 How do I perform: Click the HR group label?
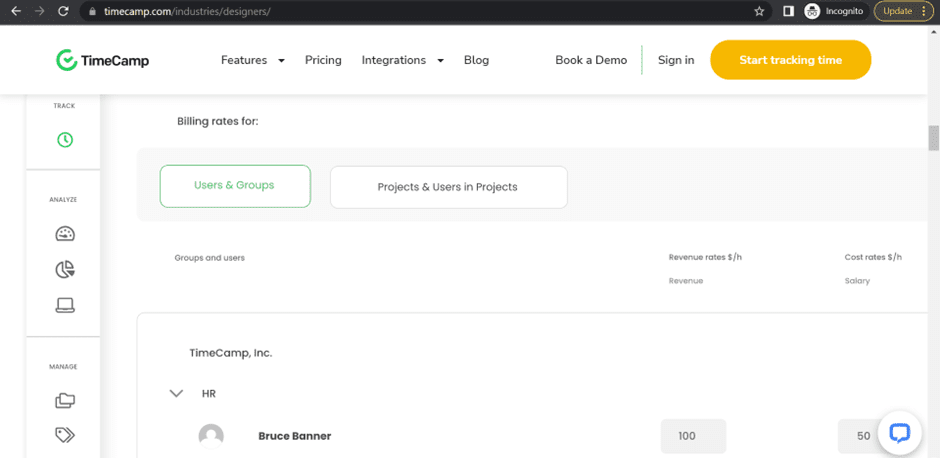pyautogui.click(x=209, y=394)
